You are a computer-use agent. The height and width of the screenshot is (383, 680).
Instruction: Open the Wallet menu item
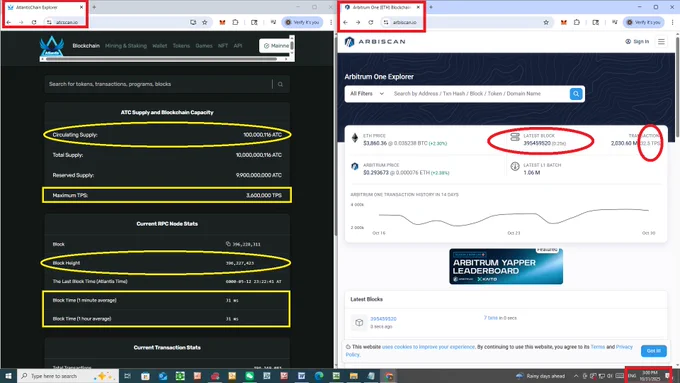pyautogui.click(x=160, y=46)
